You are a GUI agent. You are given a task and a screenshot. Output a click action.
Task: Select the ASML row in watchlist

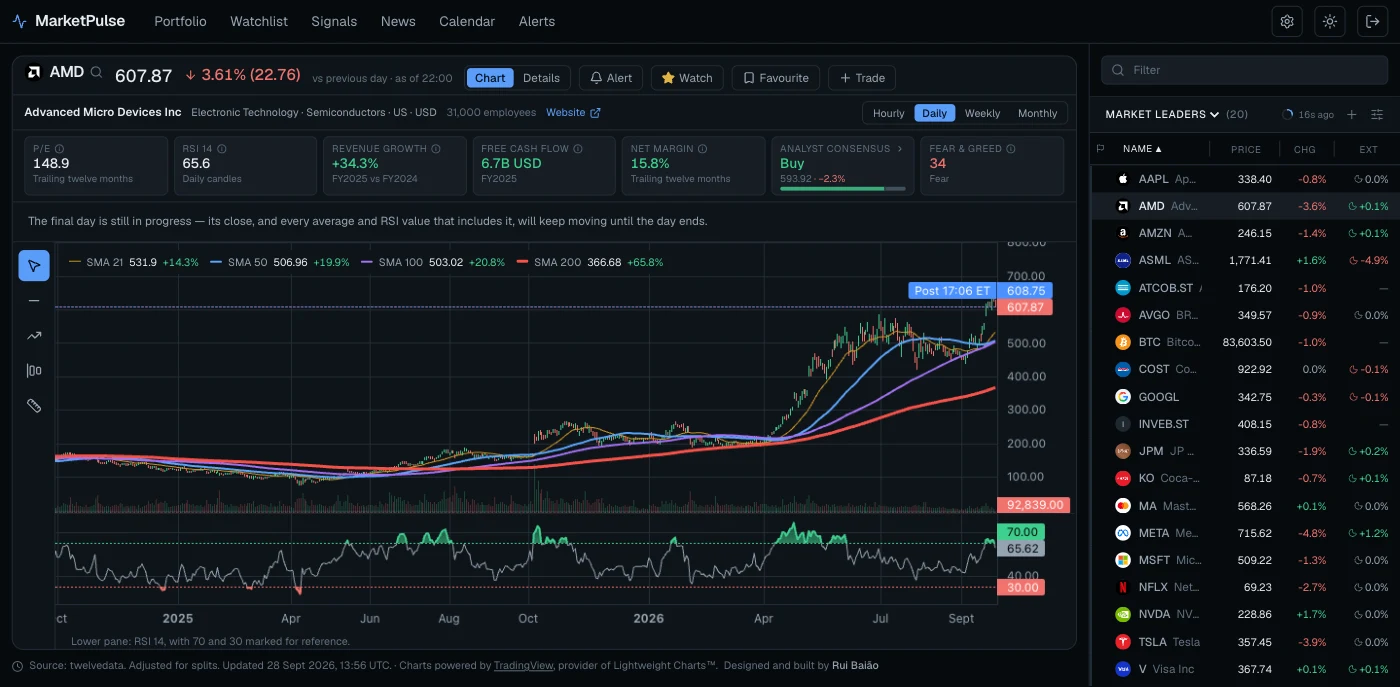pyautogui.click(x=1245, y=261)
